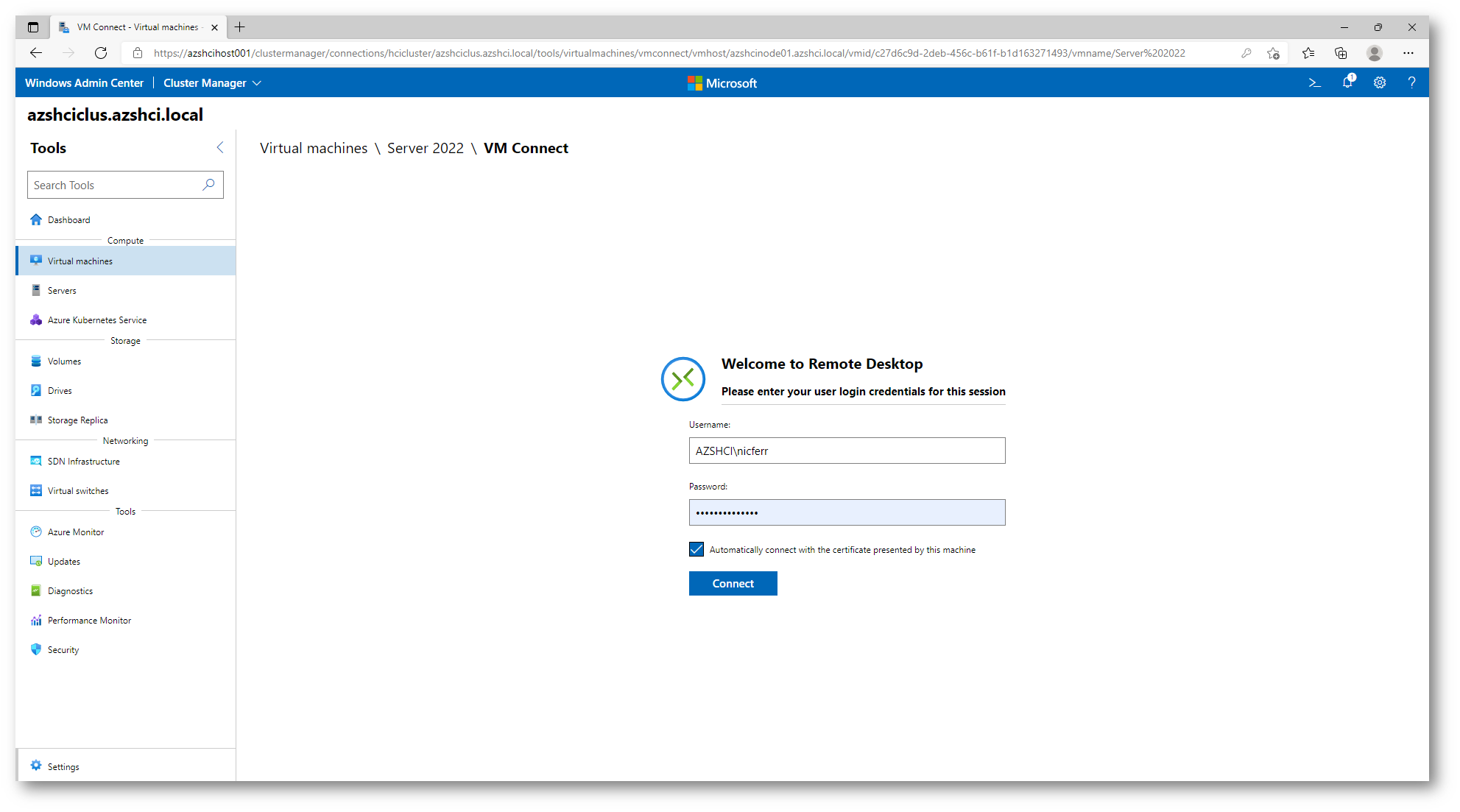Click the Password input field

pos(847,513)
